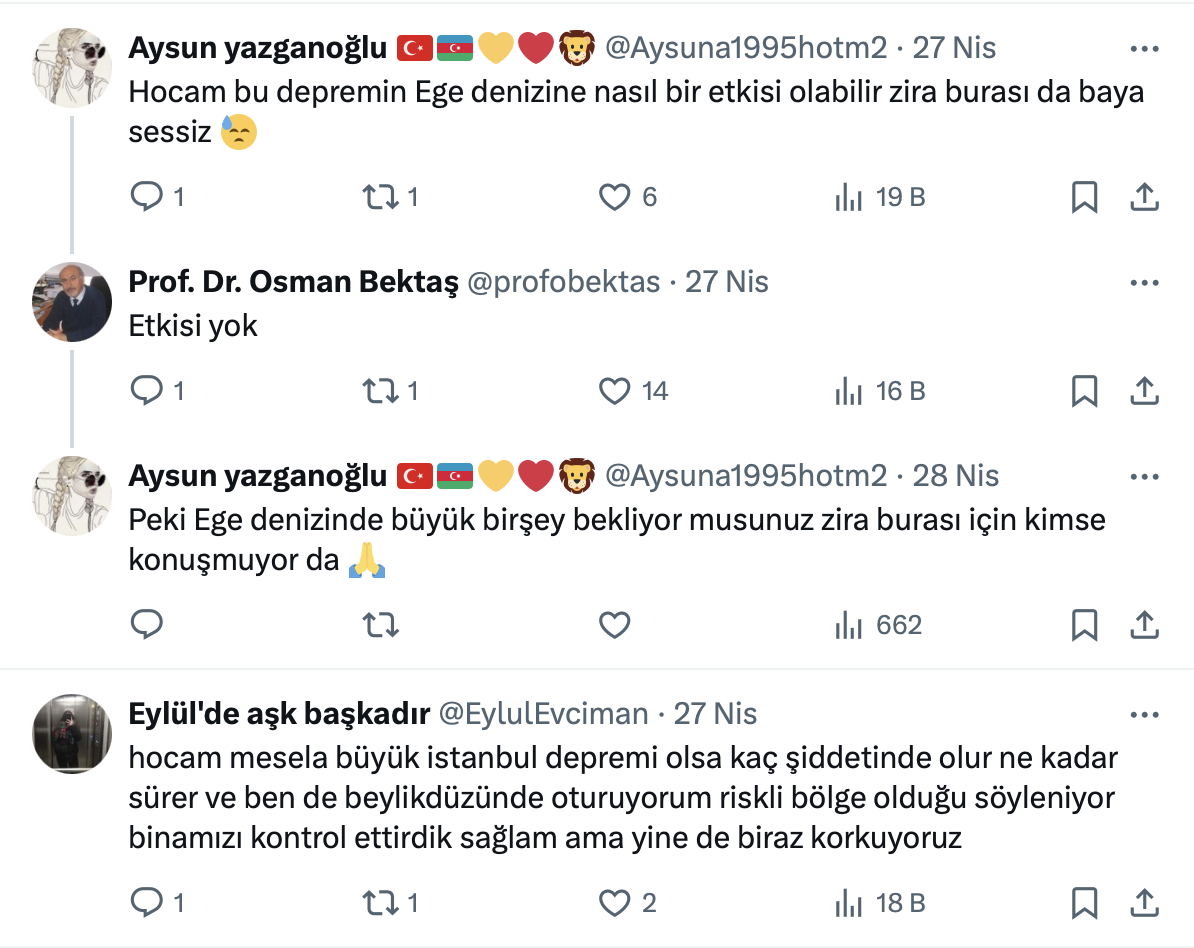Viewport: 1194px width, 948px height.
Task: Open more options menu on Aysun's first tweet
Action: 1144,48
